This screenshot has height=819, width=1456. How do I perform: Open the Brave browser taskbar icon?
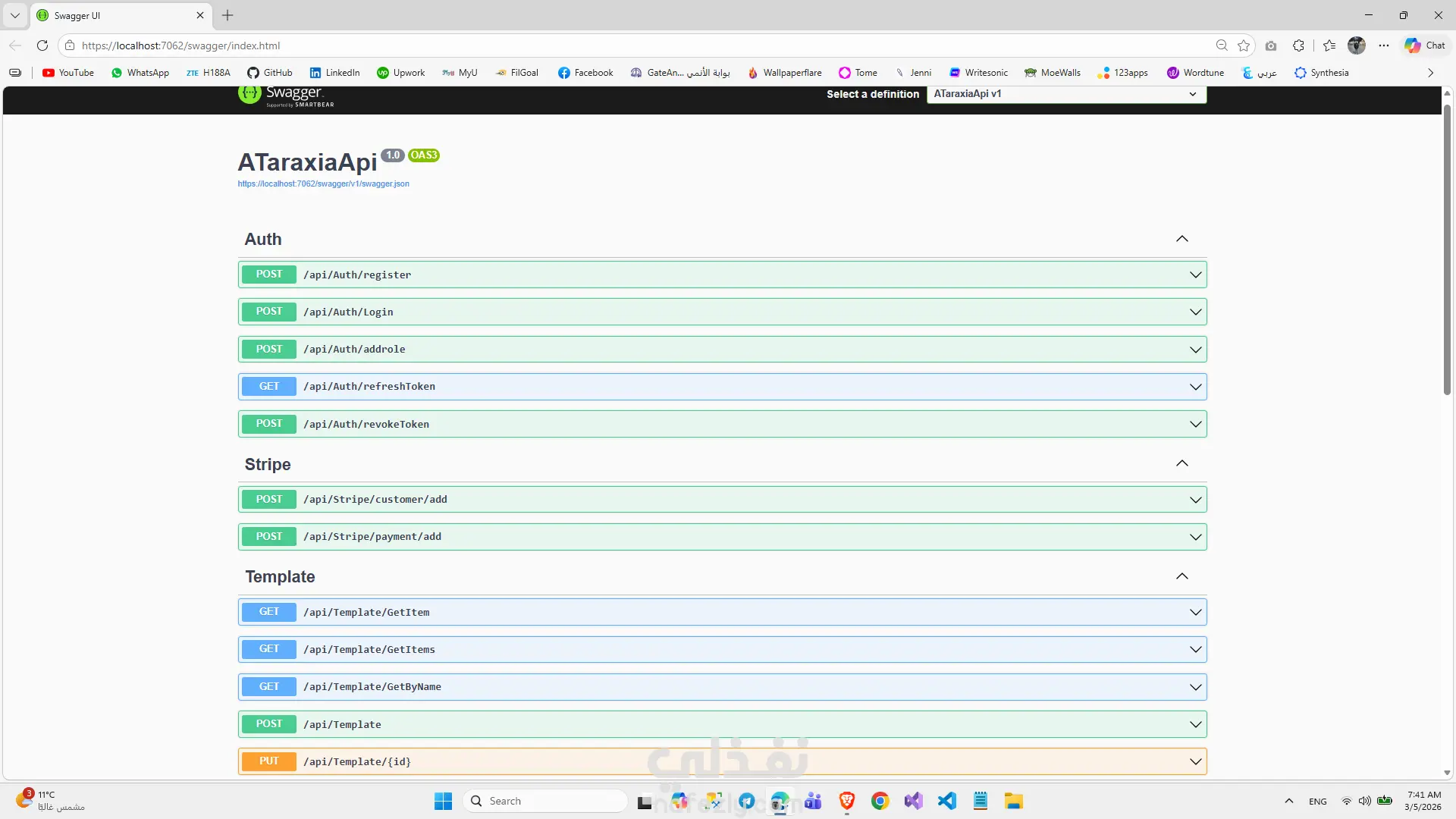tap(846, 801)
